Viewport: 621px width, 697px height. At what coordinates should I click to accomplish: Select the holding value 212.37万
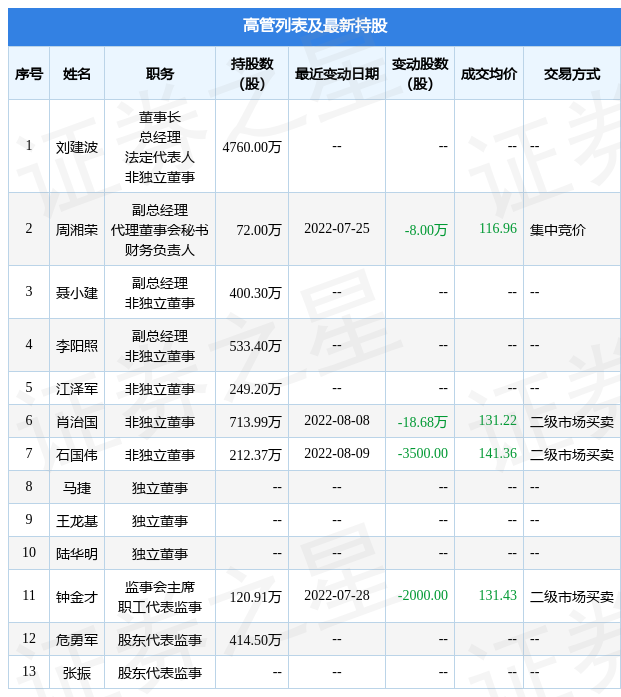pyautogui.click(x=256, y=455)
